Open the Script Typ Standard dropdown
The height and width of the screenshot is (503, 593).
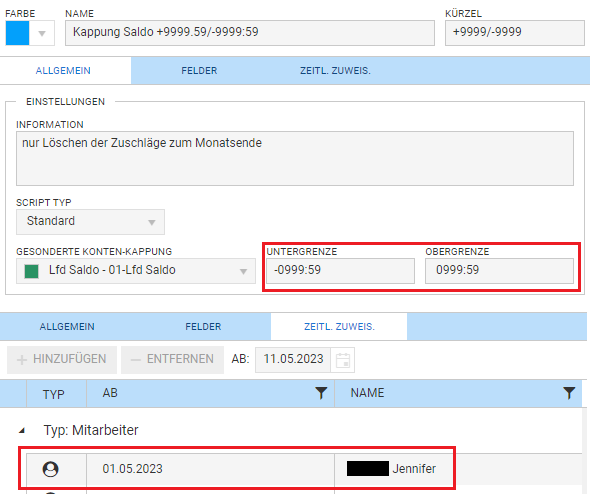click(90, 222)
